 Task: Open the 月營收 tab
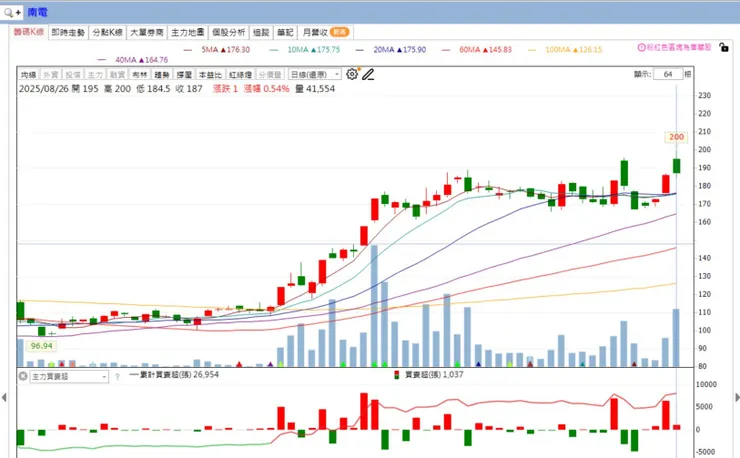(x=326, y=32)
